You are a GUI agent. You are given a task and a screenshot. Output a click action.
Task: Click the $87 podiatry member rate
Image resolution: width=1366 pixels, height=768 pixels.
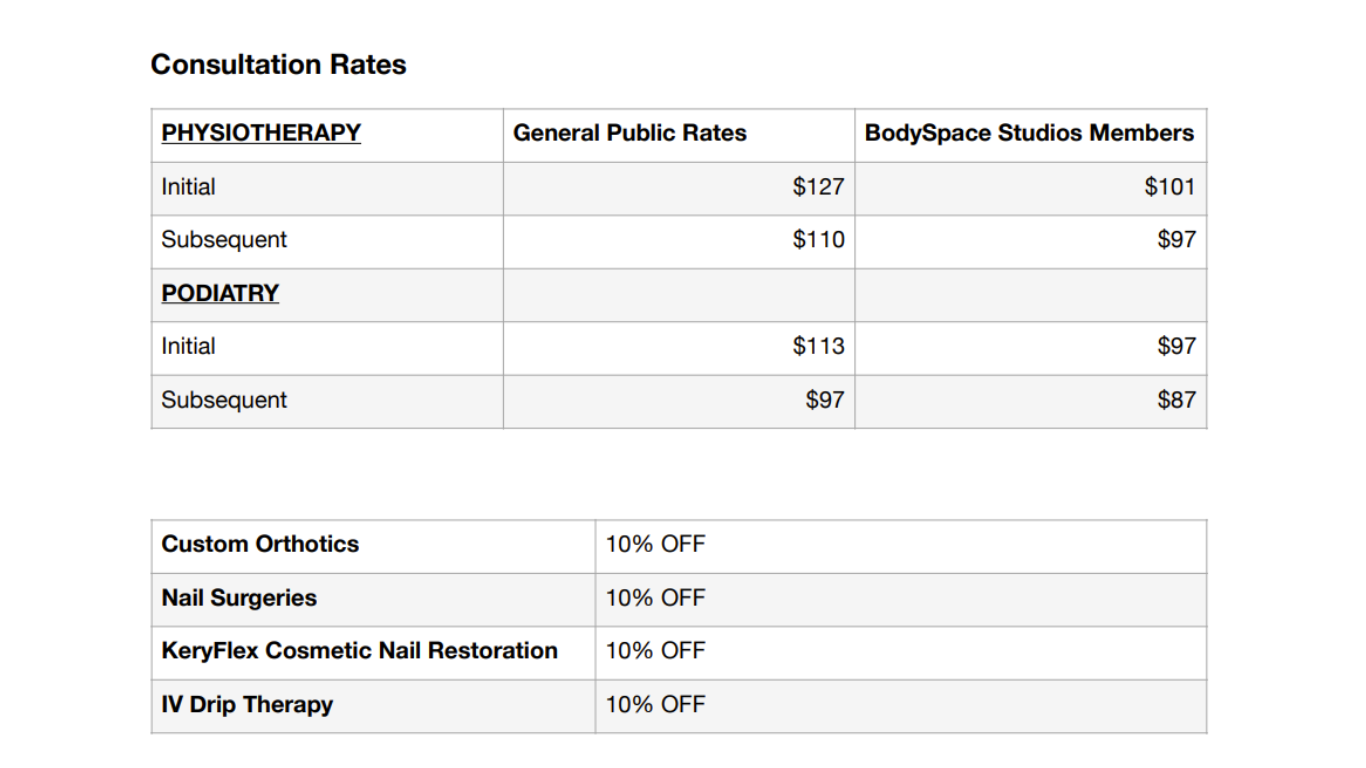point(1176,400)
